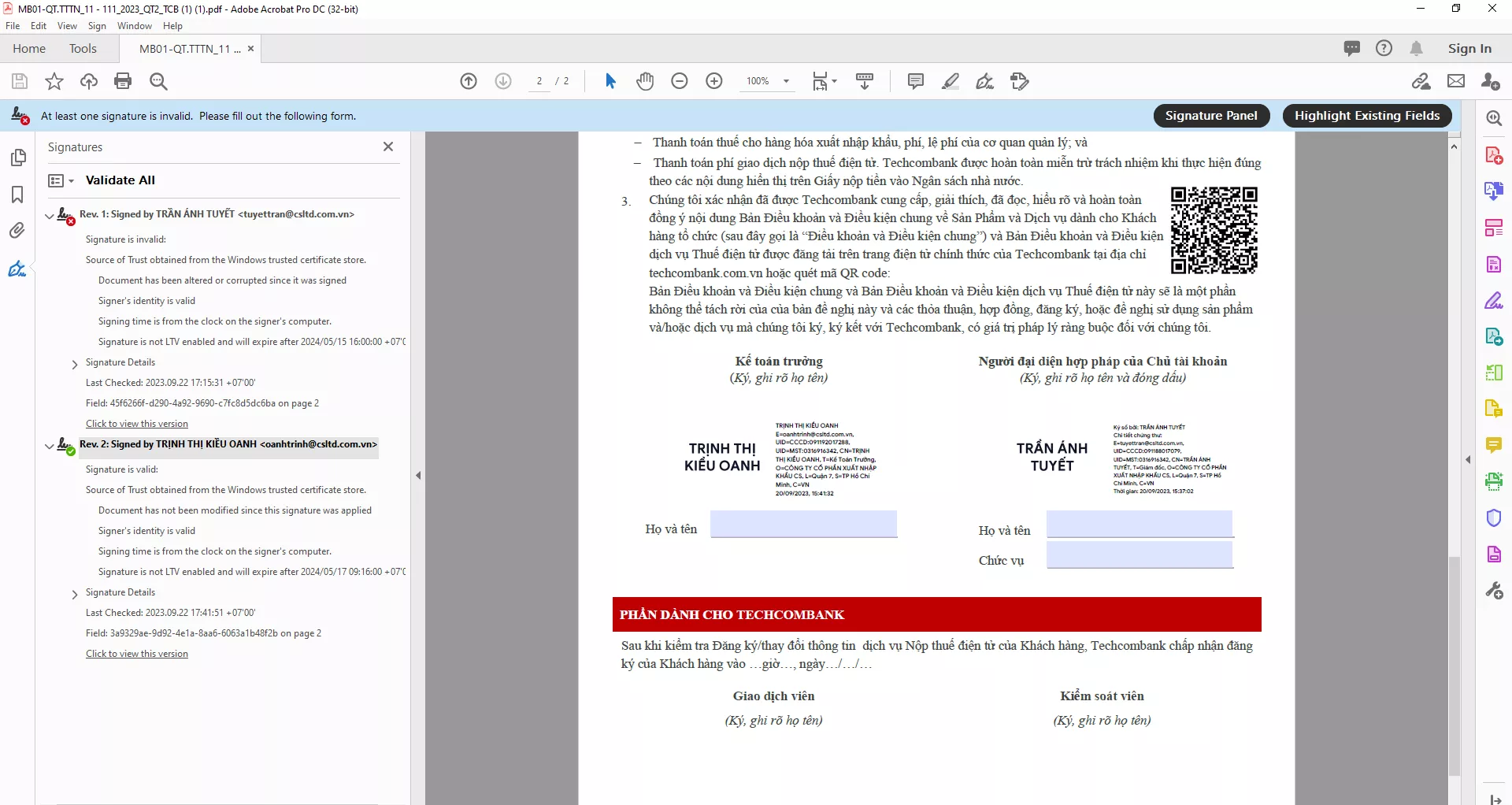
Task: Add a sticky note comment
Action: [916, 81]
